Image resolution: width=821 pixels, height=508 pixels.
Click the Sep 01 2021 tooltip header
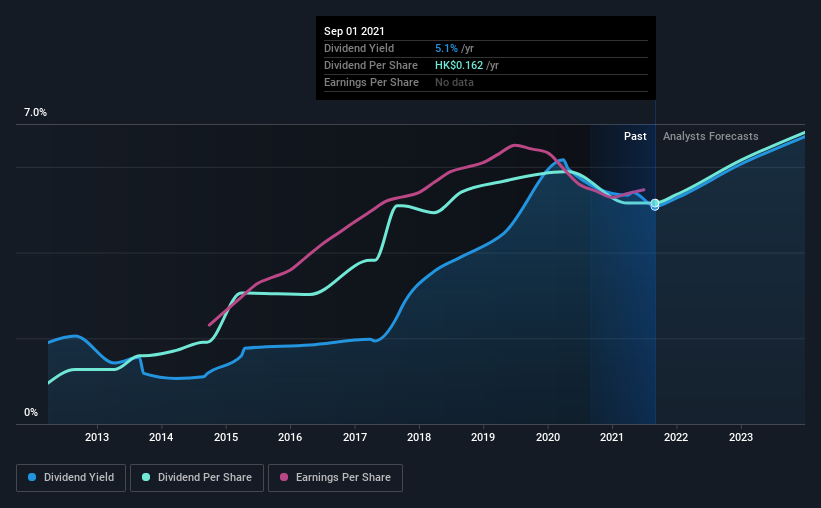[x=354, y=31]
